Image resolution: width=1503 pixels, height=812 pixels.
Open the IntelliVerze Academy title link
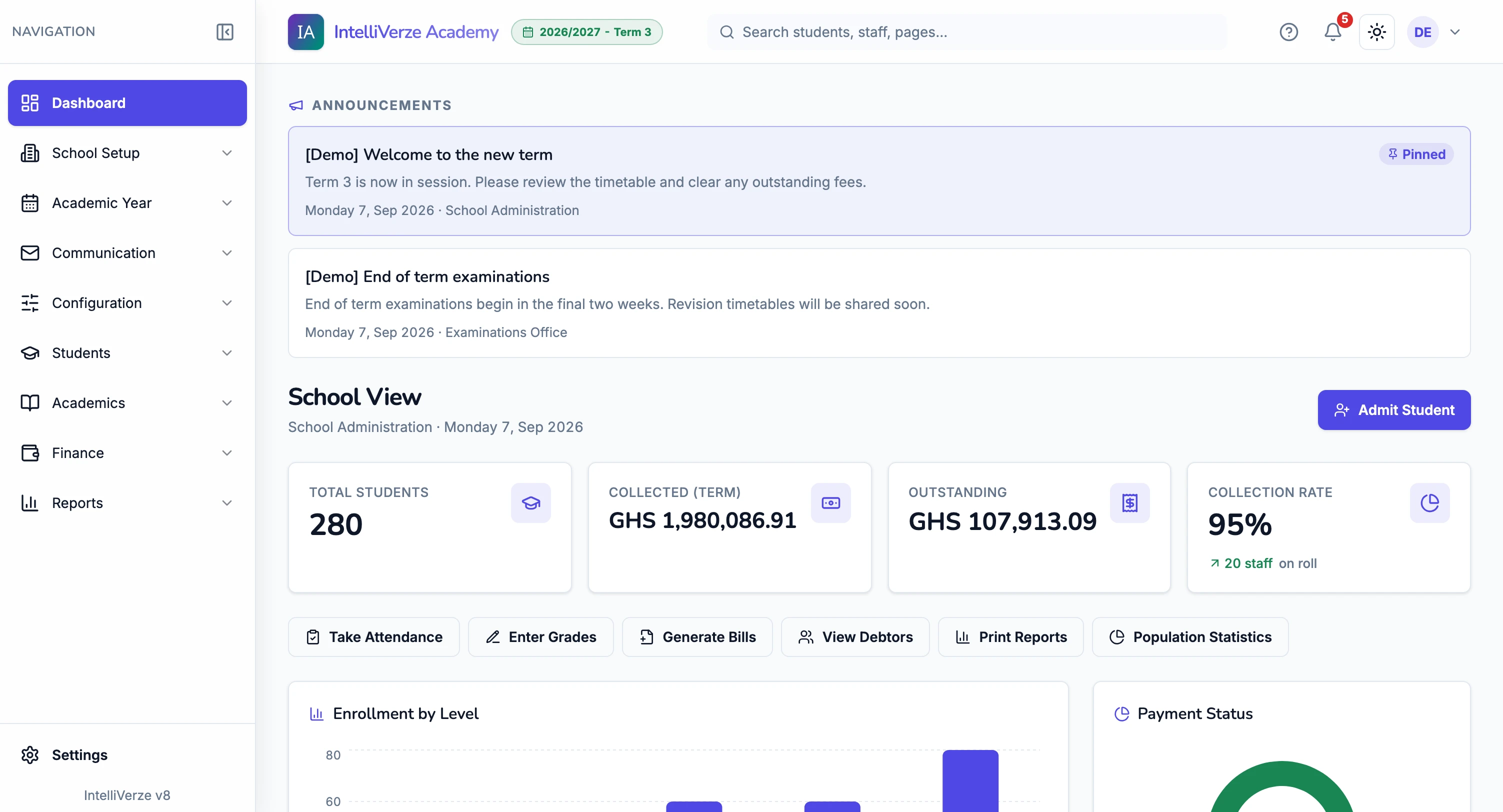pyautogui.click(x=416, y=32)
